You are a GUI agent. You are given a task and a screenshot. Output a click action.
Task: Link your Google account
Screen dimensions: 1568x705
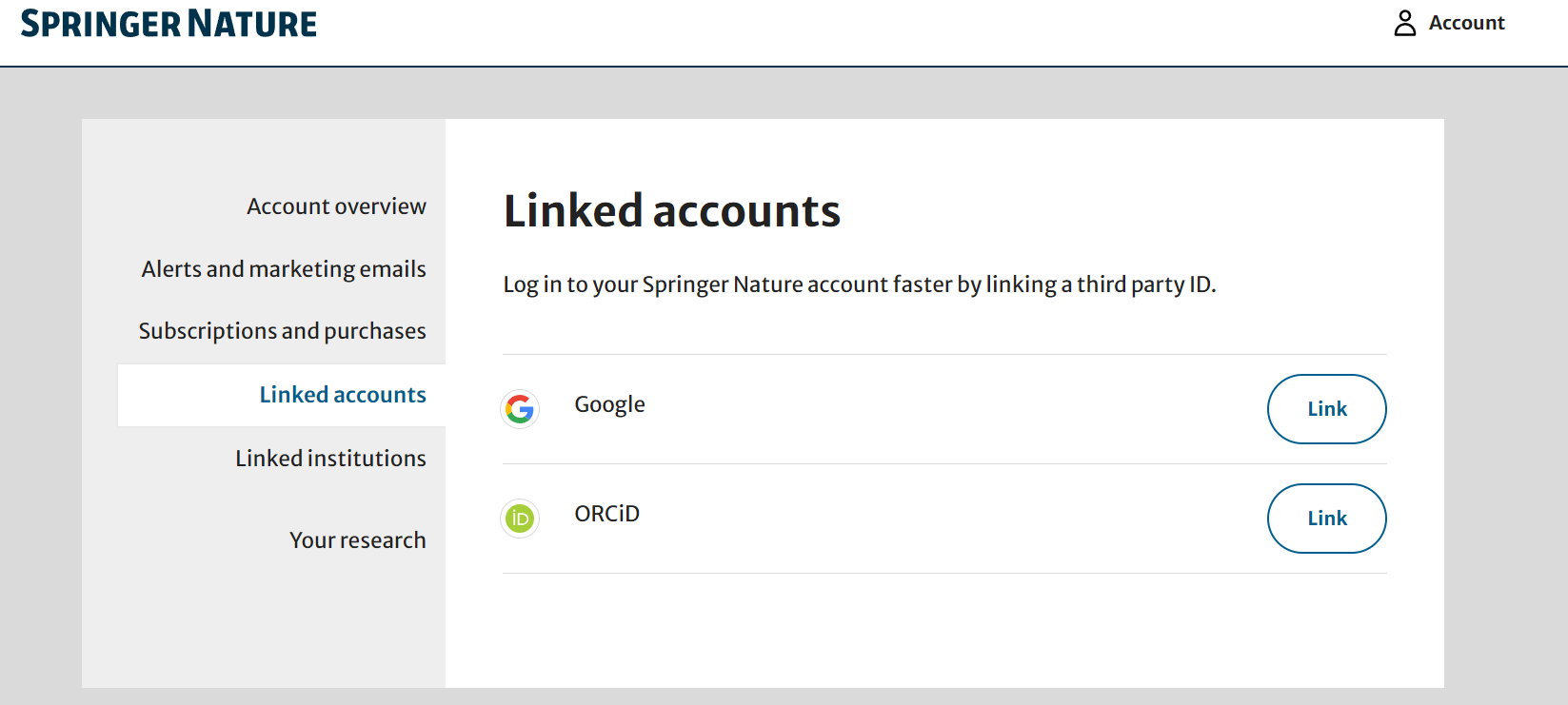(1326, 409)
